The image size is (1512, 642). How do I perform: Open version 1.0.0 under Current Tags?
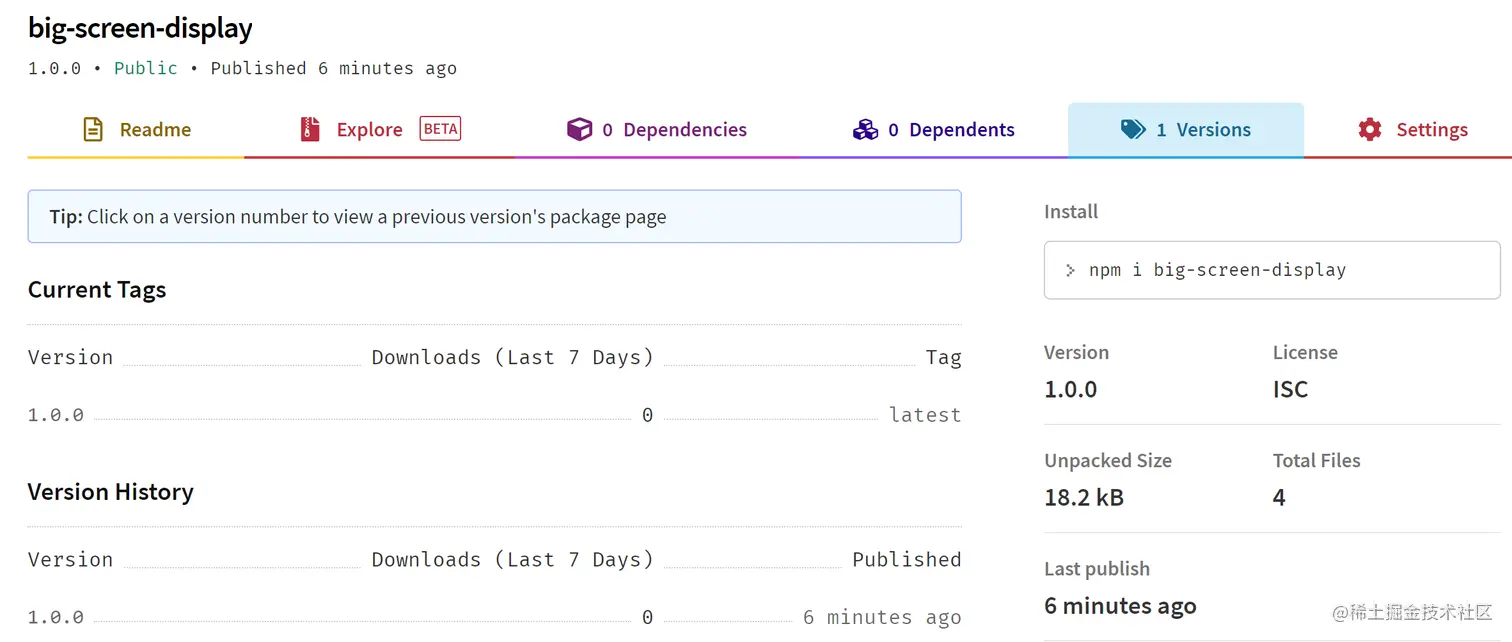coord(56,415)
